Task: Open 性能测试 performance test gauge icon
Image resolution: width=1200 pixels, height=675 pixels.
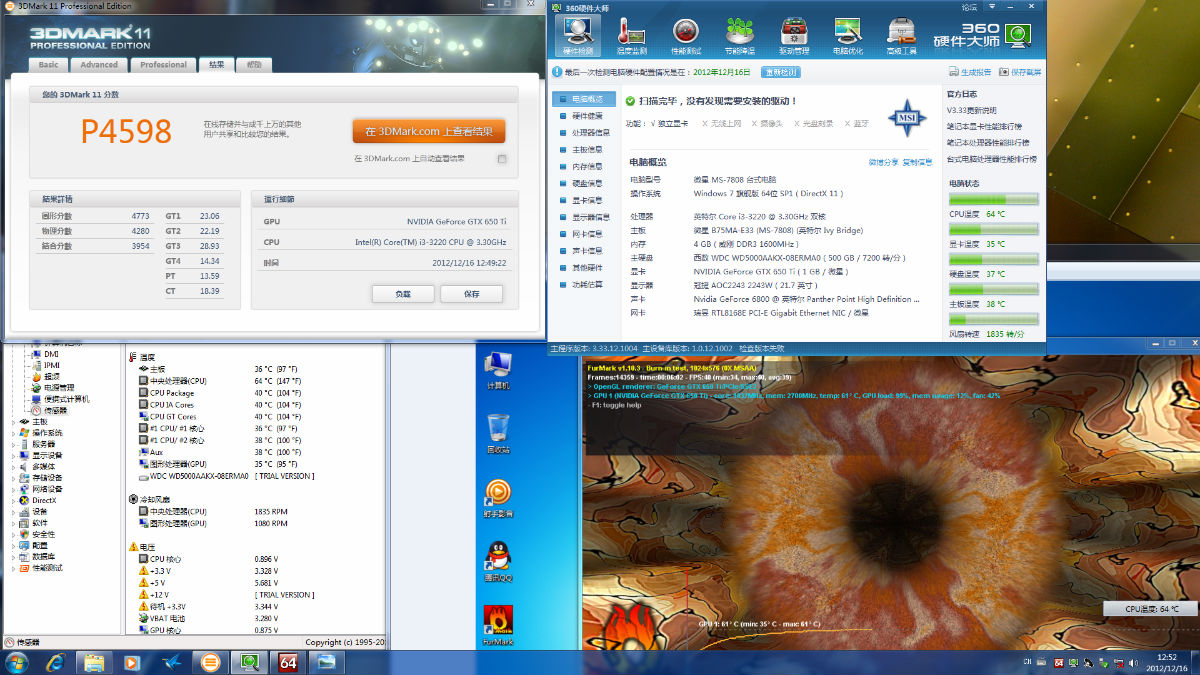Action: point(686,36)
